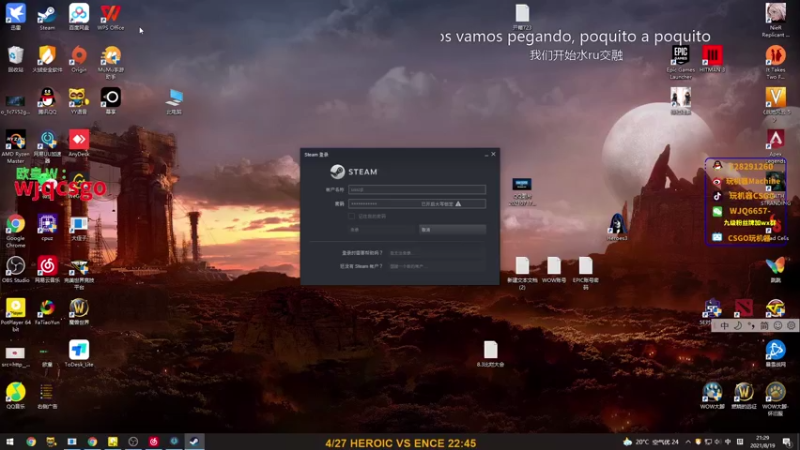
Task: Open the weather 20°C widget on taskbar
Action: (x=651, y=442)
